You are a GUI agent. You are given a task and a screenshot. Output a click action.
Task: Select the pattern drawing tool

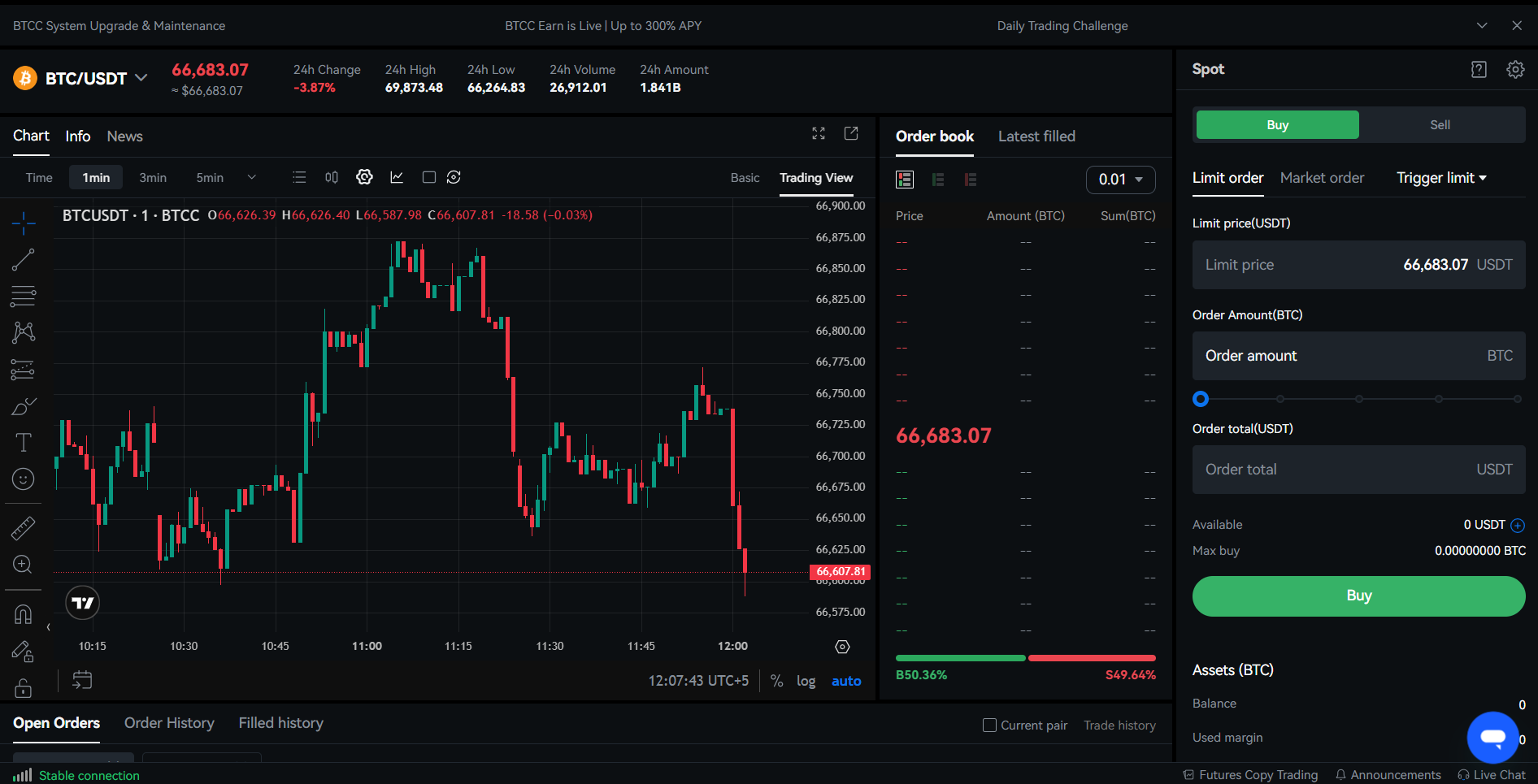(23, 332)
